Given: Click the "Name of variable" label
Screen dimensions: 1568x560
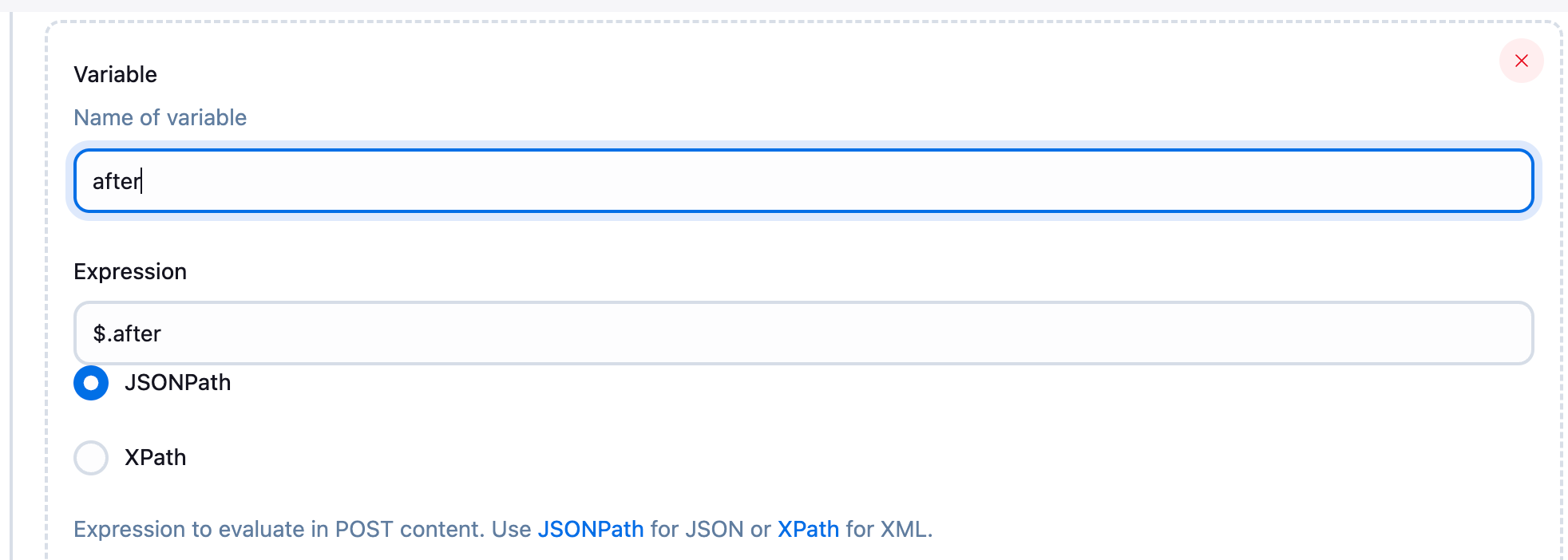Looking at the screenshot, I should coord(160,118).
